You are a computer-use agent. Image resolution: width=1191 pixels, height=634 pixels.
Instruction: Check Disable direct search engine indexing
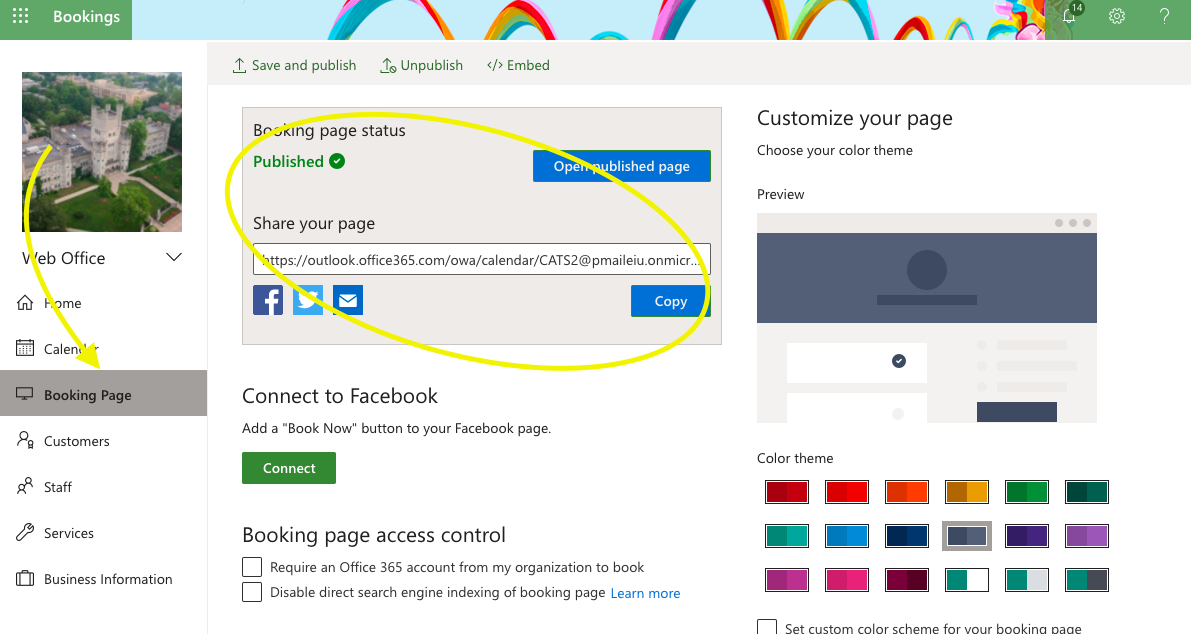point(252,593)
